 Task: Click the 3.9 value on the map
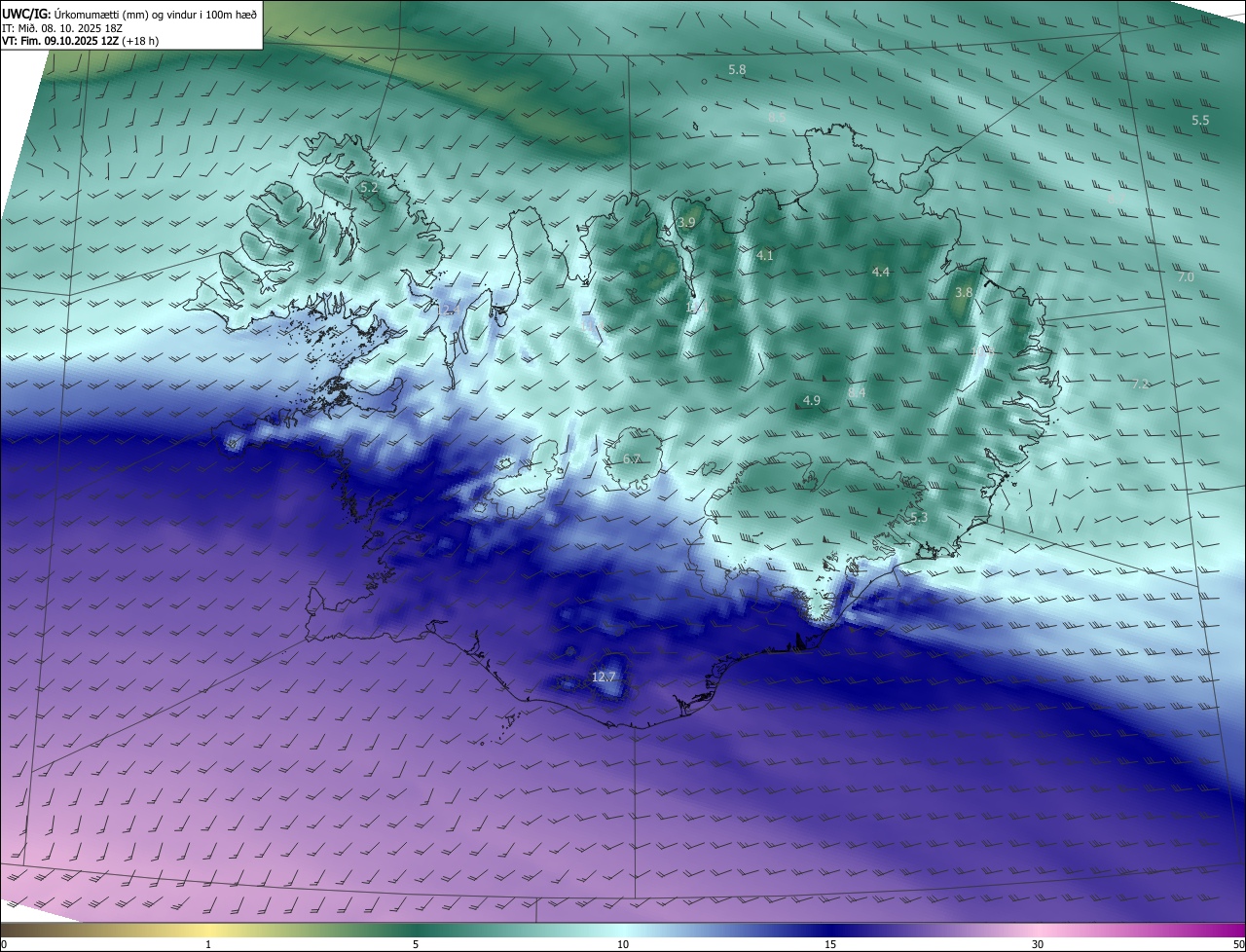pyautogui.click(x=686, y=223)
